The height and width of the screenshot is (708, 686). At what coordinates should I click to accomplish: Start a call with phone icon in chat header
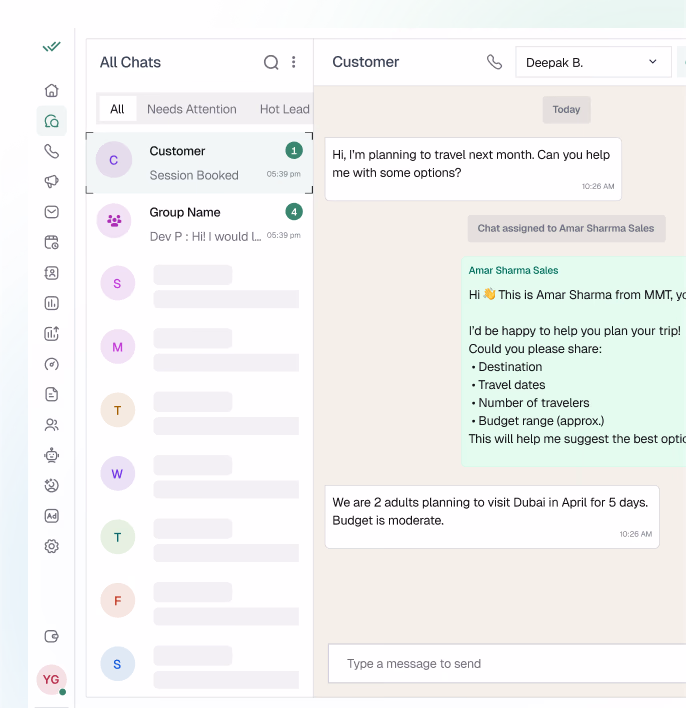point(494,62)
